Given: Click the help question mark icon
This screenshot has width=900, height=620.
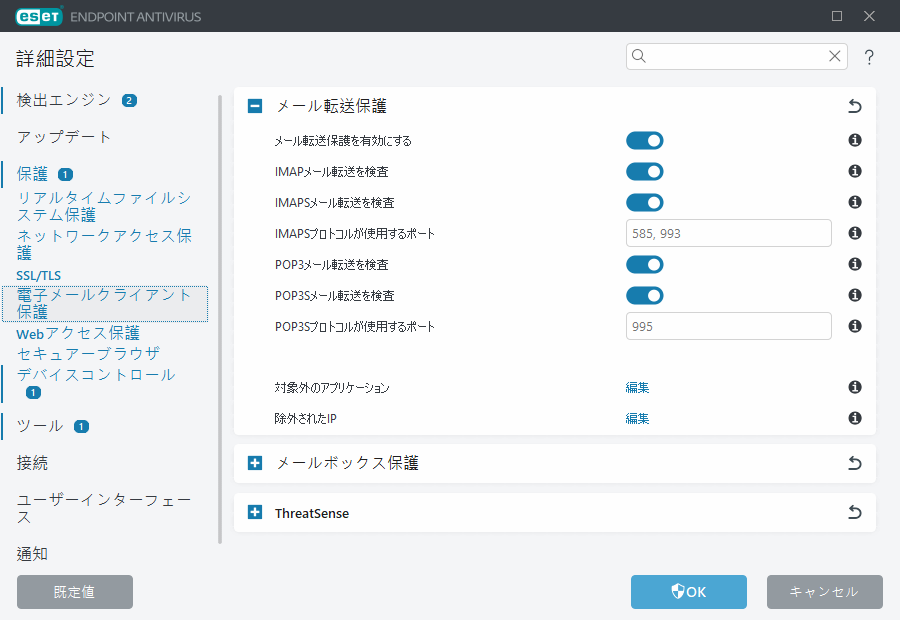Looking at the screenshot, I should pos(868,57).
